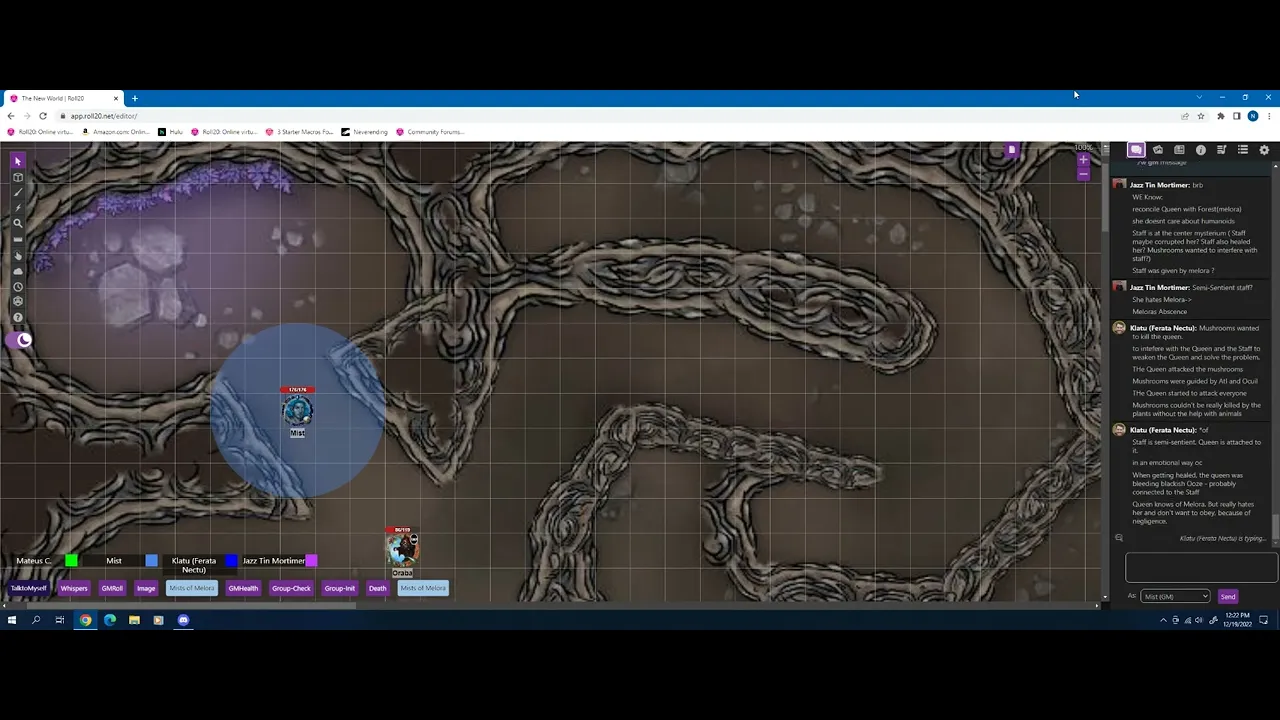Viewport: 1280px width, 720px height.
Task: Pick the Draw Shape brush tool
Action: (x=18, y=192)
